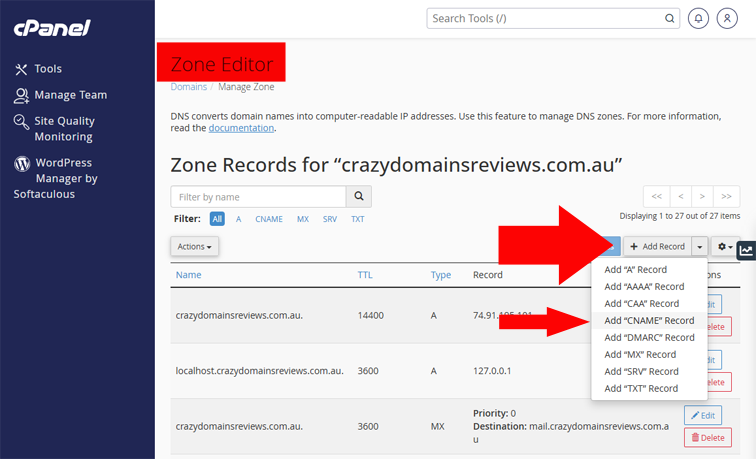Click the cPanel logo
Screen dimensions: 756x459
(52, 28)
